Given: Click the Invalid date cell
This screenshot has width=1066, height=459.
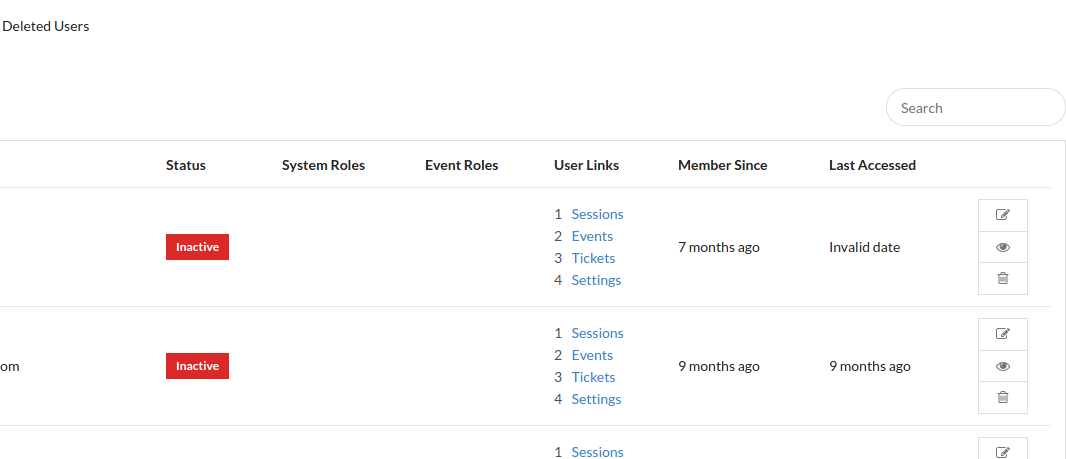Looking at the screenshot, I should tap(864, 248).
